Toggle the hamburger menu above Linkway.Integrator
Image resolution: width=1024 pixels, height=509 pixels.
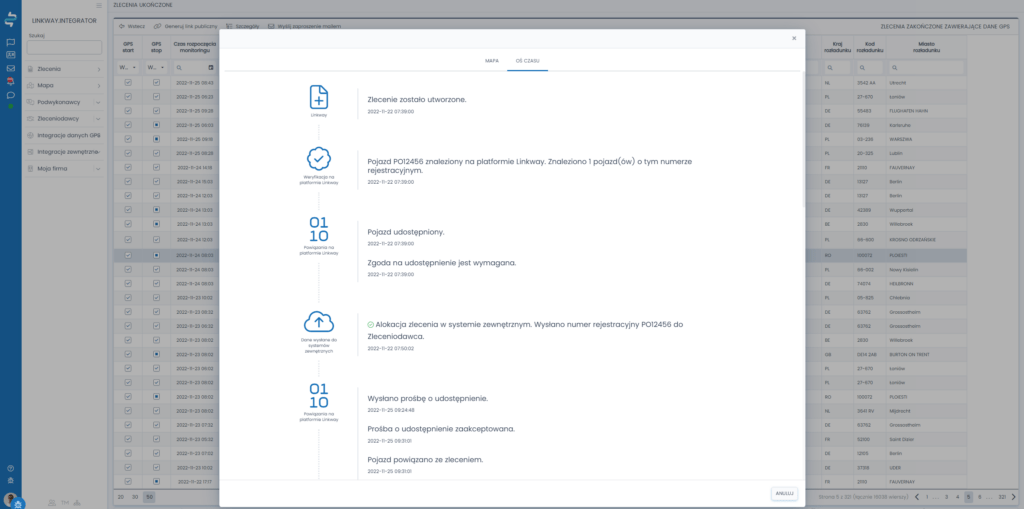[x=98, y=6]
